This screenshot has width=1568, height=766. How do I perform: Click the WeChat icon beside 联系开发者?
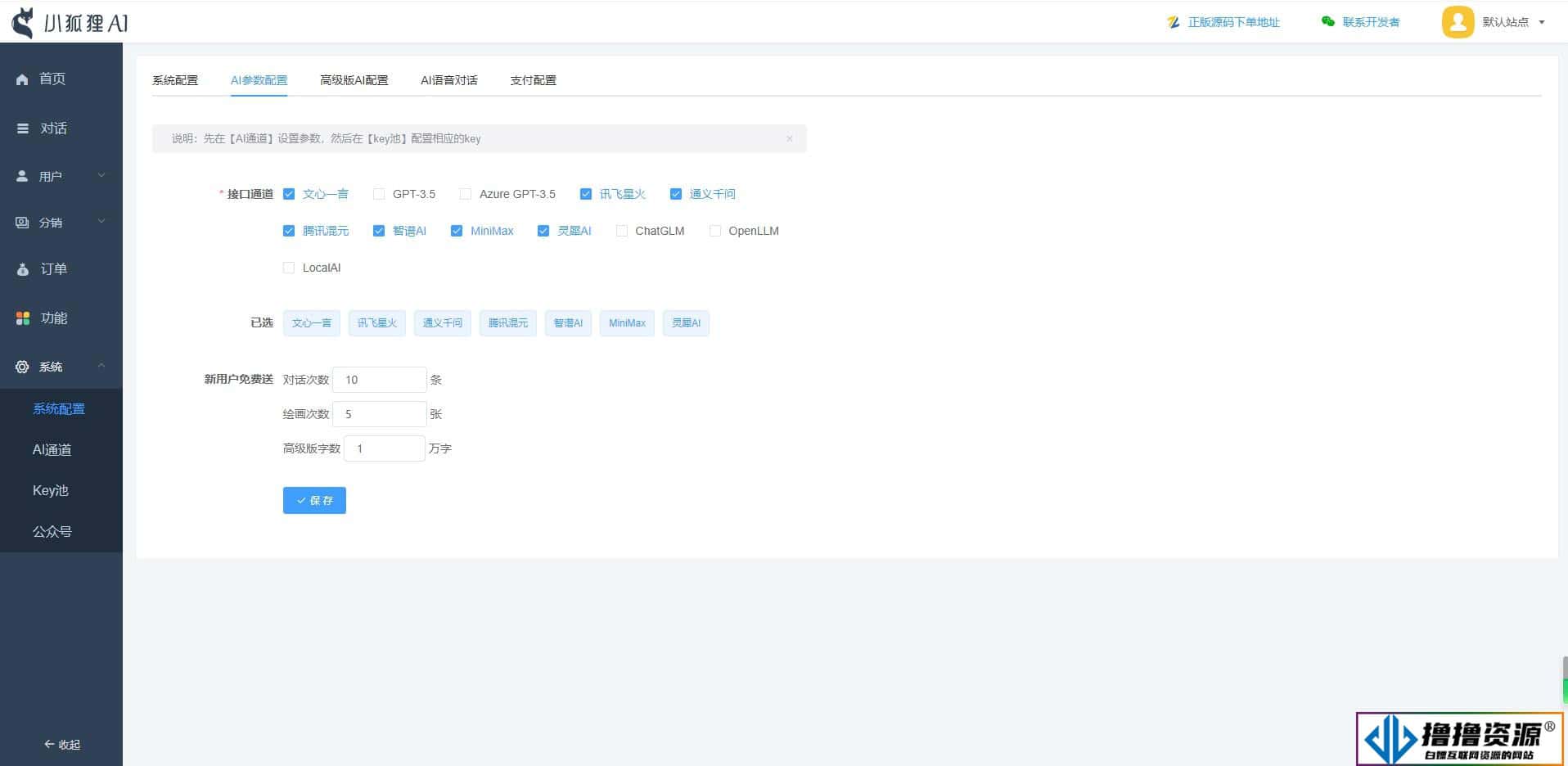[x=1328, y=21]
